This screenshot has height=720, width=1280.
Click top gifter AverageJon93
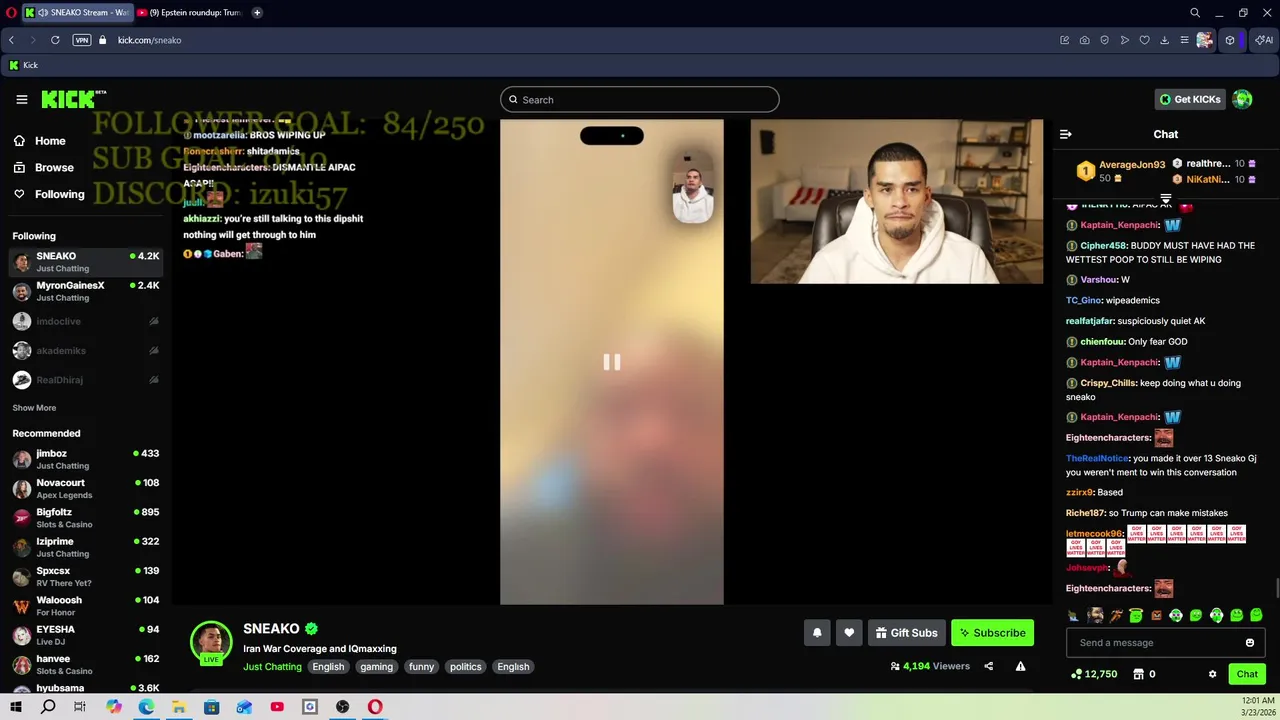tap(1131, 165)
